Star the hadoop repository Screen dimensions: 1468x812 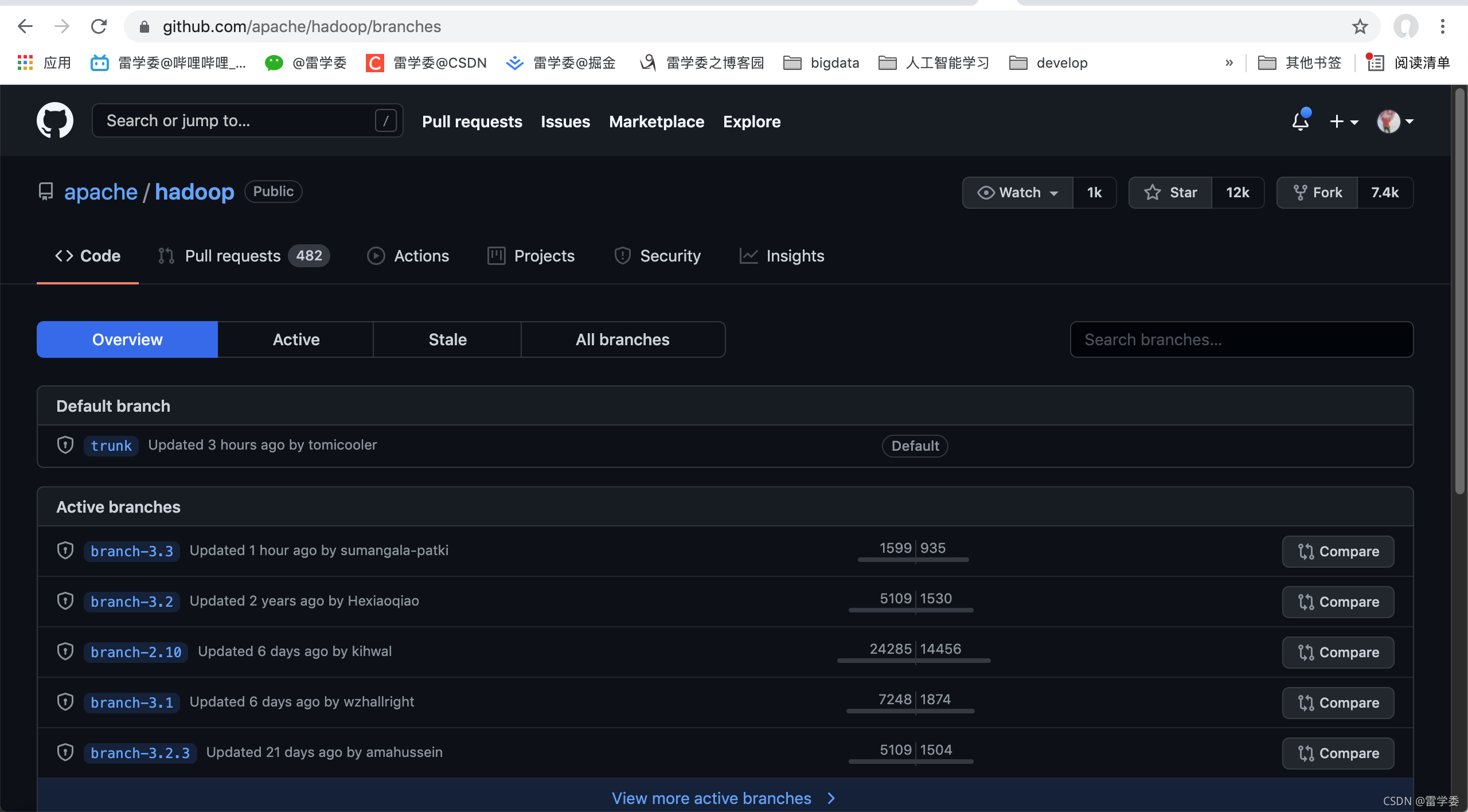pos(1170,193)
